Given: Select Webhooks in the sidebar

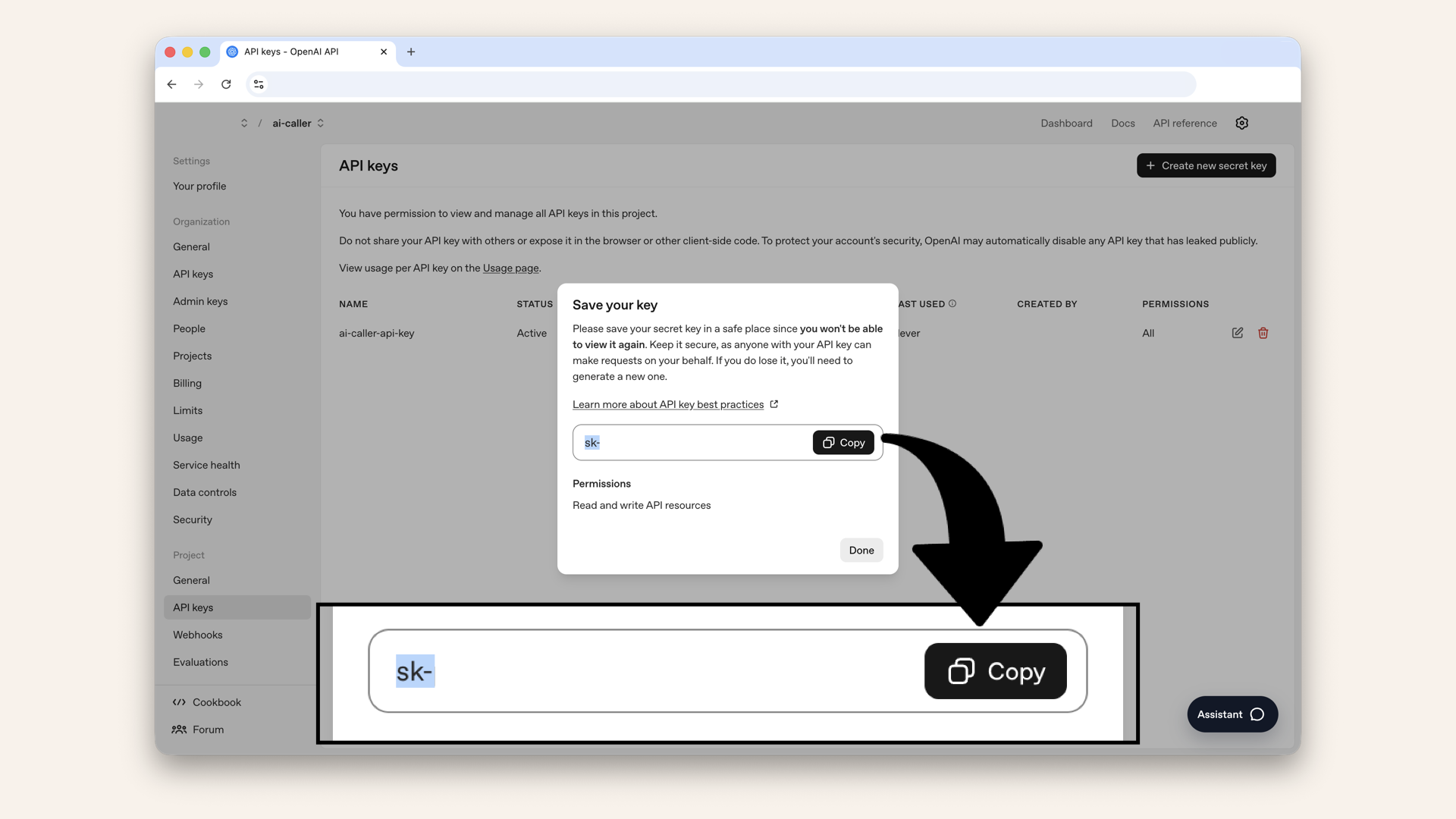Looking at the screenshot, I should pos(197,635).
